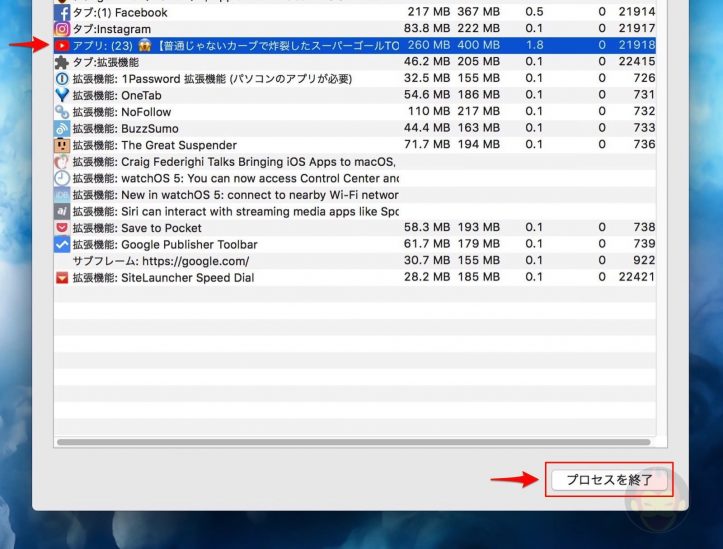Select the タブ:拡張機能 row
Image resolution: width=723 pixels, height=549 pixels.
coord(355,62)
